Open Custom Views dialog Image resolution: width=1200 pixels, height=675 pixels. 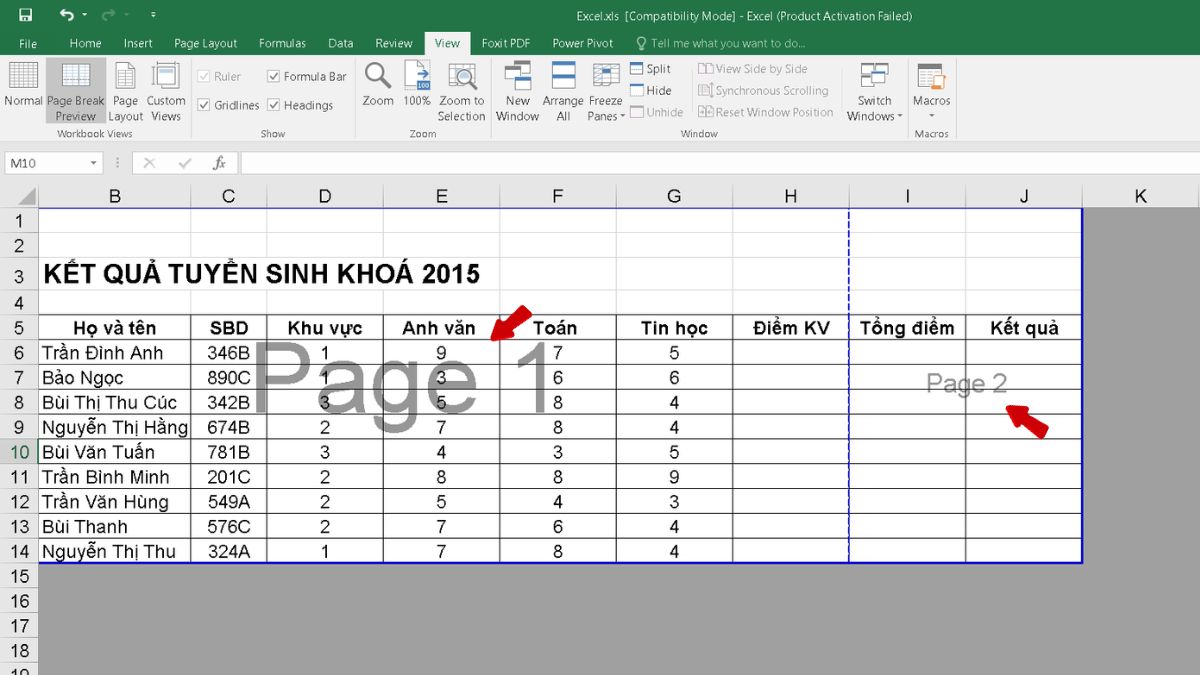pyautogui.click(x=166, y=90)
